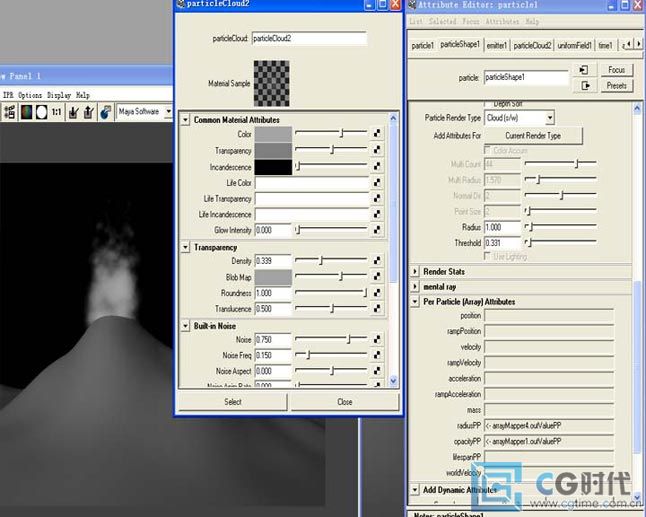Click map button for Glow Intensity
Screen dimensions: 646x517
(377, 230)
